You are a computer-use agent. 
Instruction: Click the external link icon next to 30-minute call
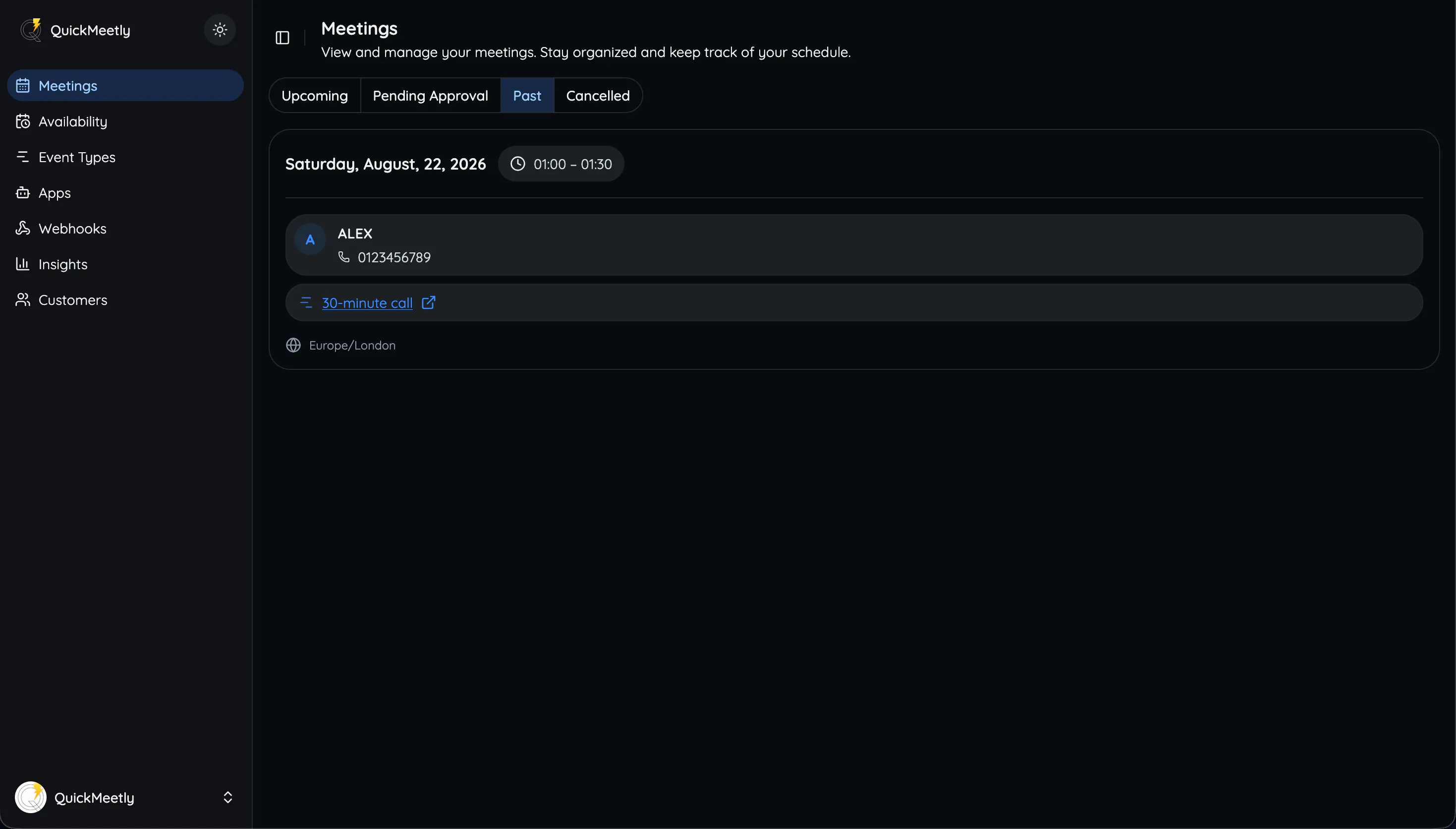point(429,302)
